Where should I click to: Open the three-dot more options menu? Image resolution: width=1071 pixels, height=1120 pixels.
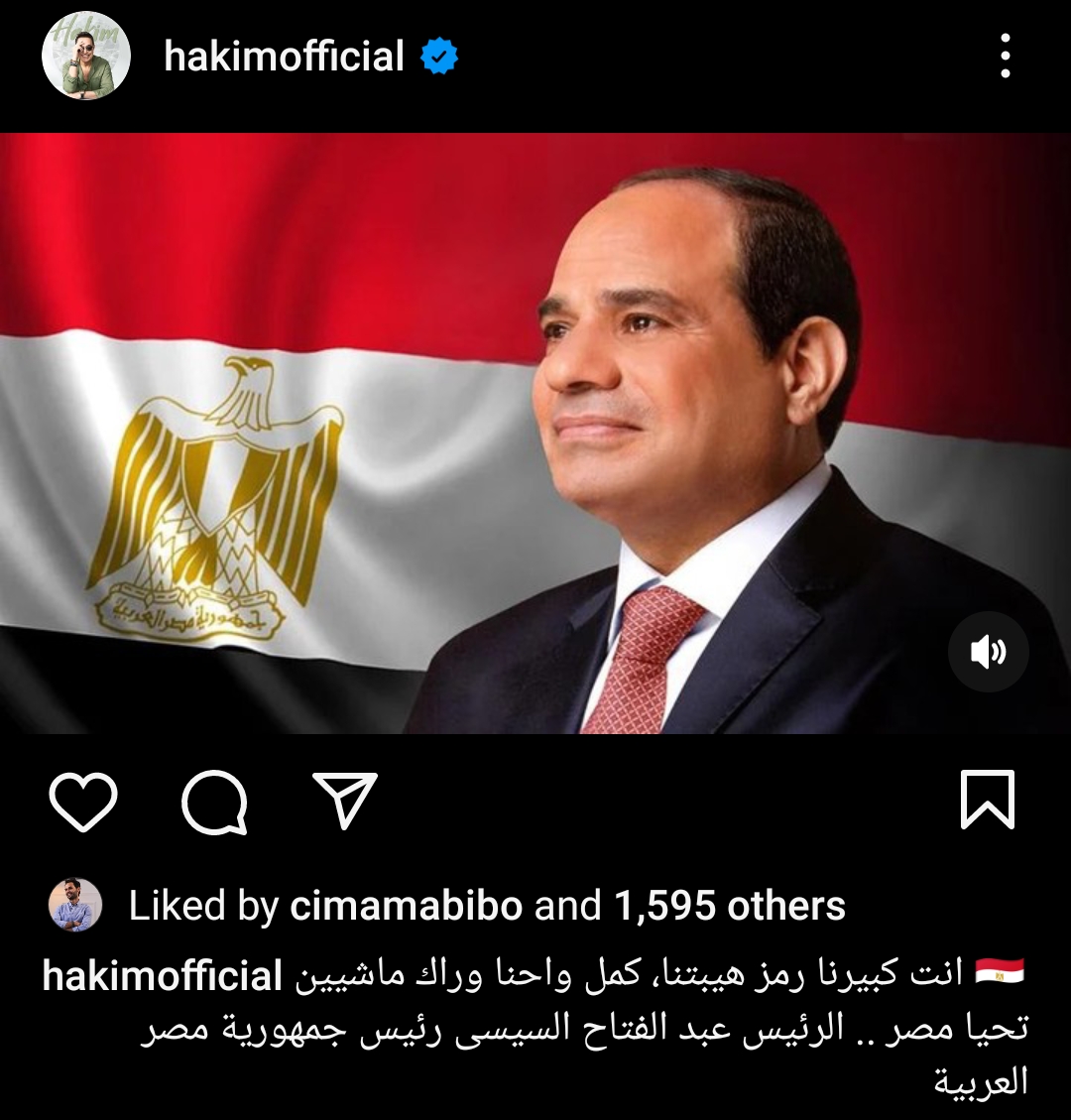point(1006,56)
